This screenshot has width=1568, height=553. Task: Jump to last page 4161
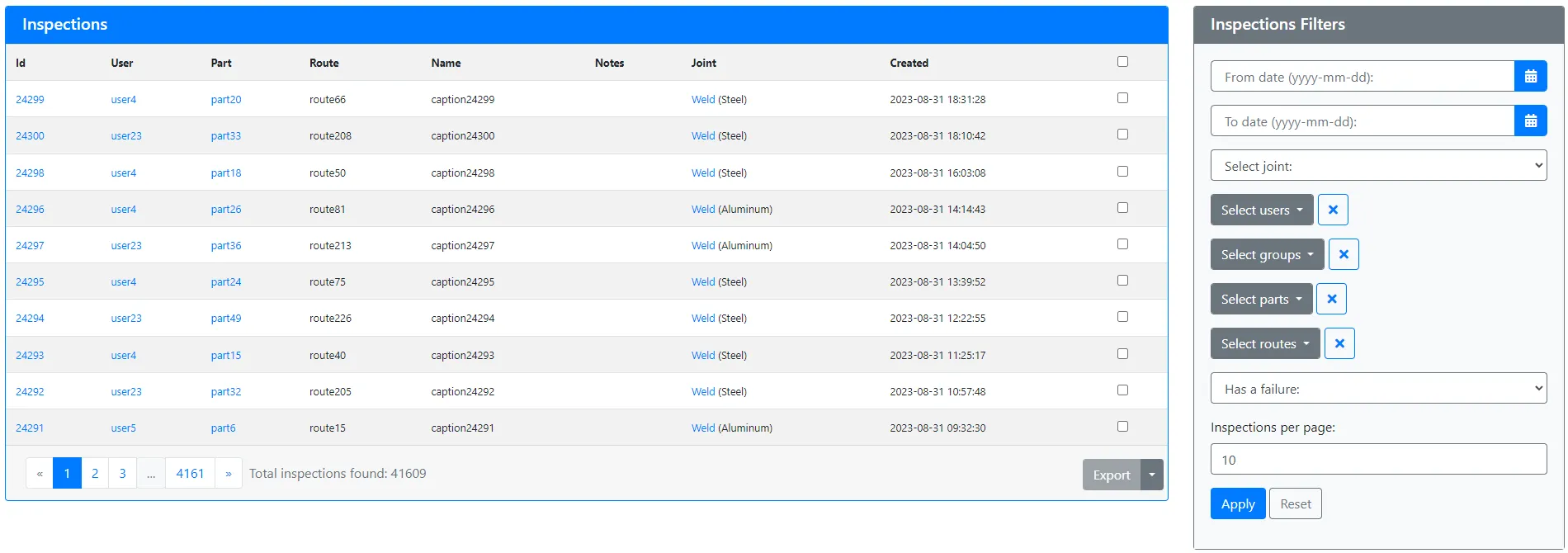tap(190, 474)
